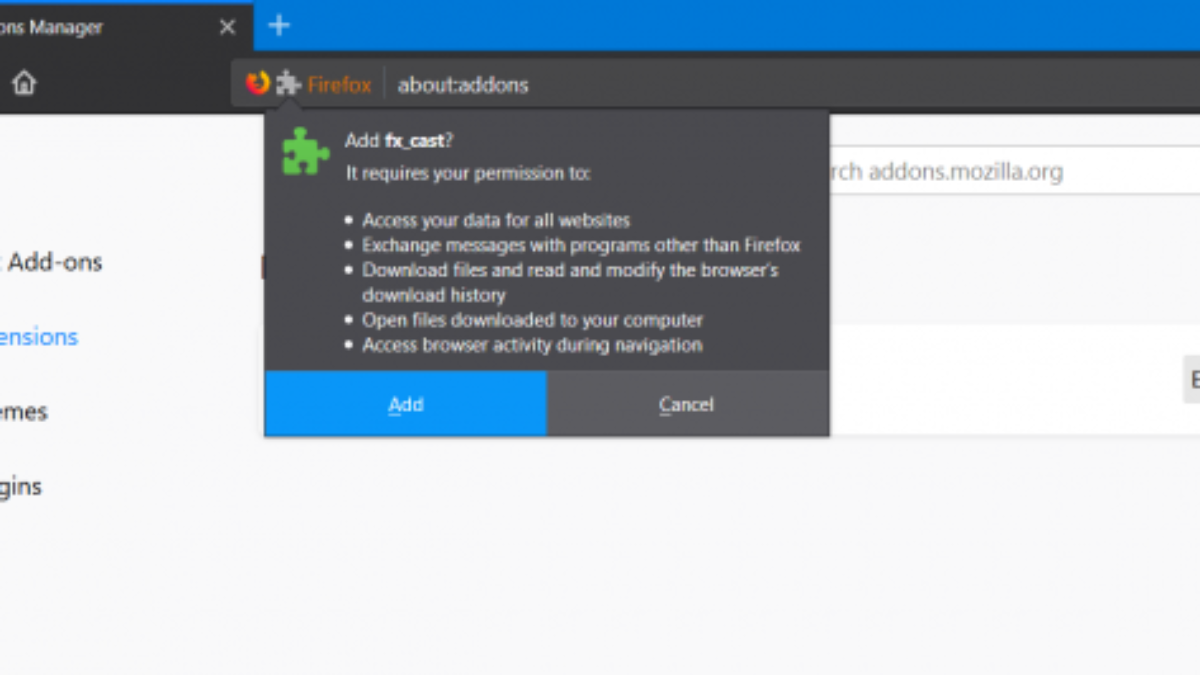Open a new tab with the plus button
1200x675 pixels.
click(x=280, y=26)
